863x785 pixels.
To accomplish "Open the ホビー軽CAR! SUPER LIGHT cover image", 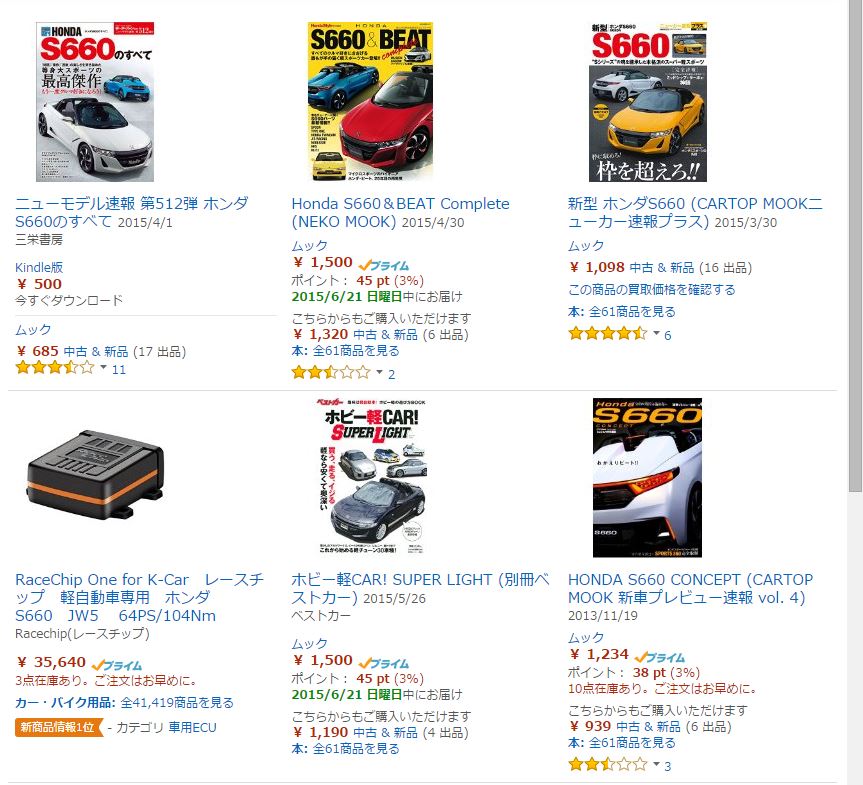I will [370, 478].
